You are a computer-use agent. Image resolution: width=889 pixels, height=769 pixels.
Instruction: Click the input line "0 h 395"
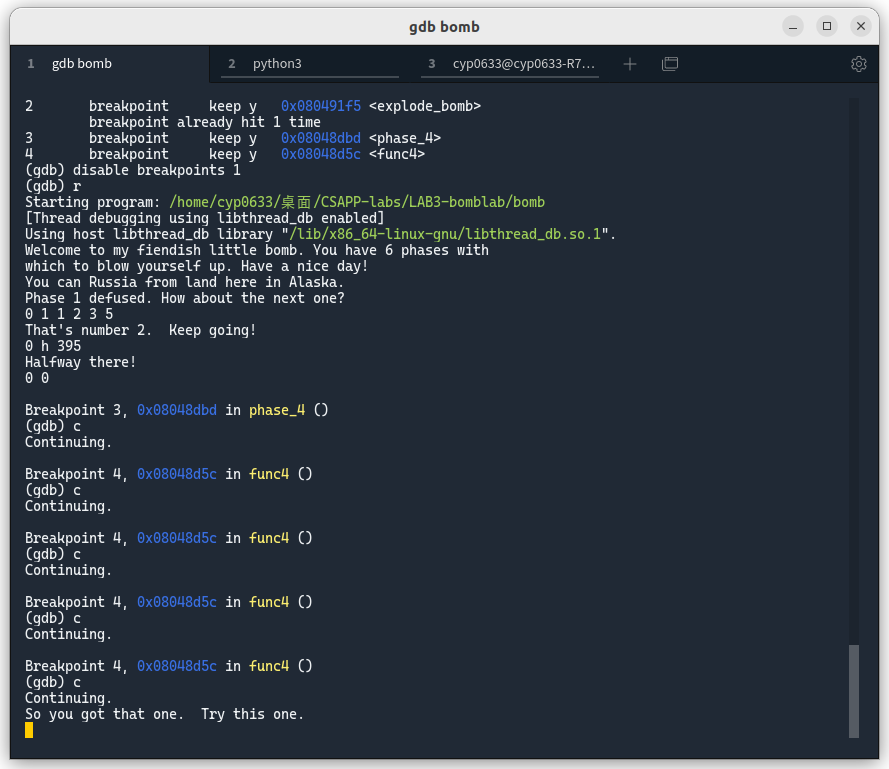[53, 347]
